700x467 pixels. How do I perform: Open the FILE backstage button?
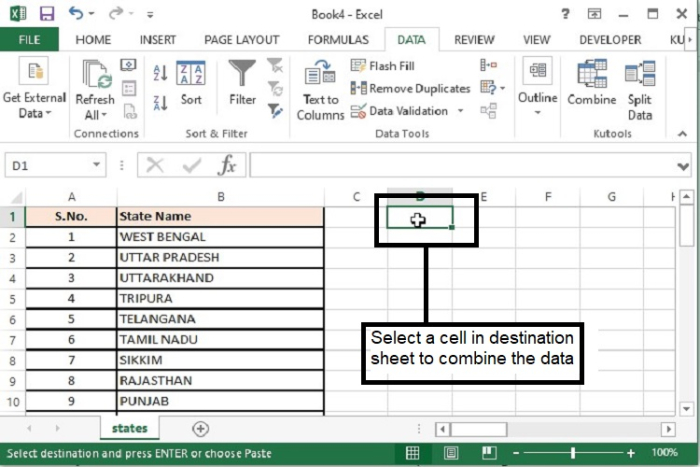click(x=29, y=40)
